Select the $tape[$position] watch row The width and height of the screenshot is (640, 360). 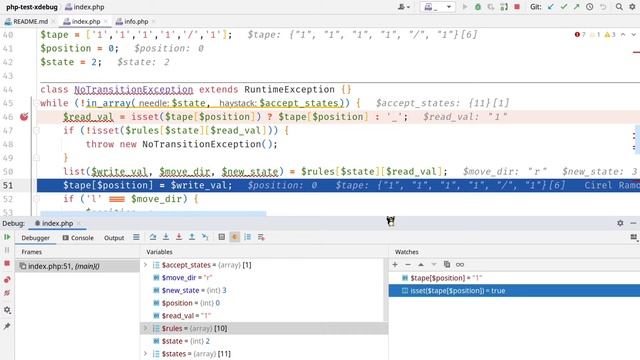514,278
